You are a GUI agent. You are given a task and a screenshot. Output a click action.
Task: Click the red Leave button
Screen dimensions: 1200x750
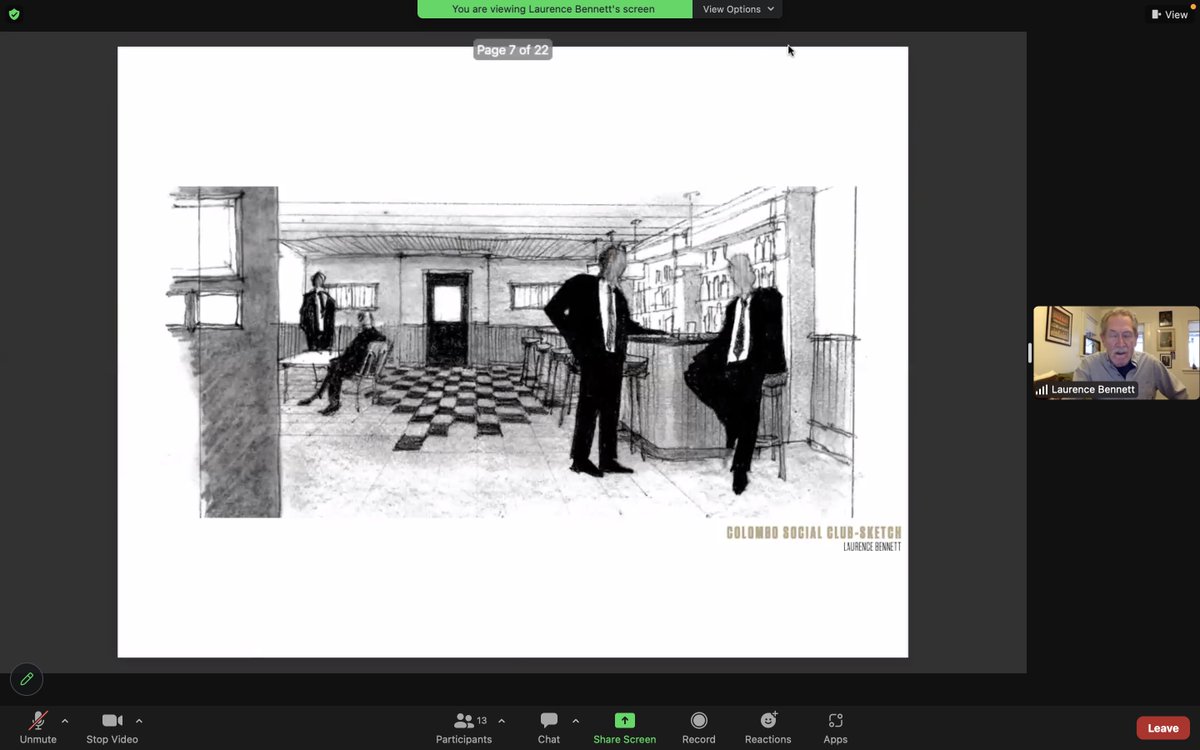point(1163,728)
